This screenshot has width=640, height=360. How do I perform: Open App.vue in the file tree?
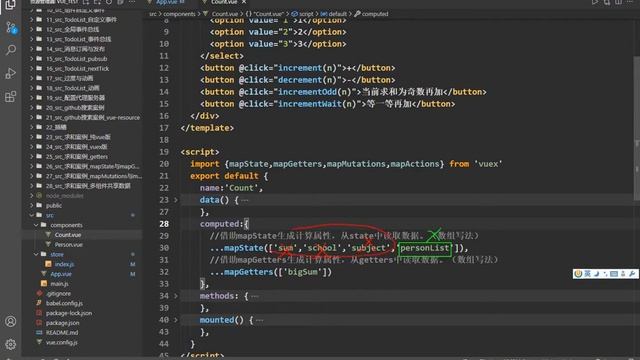(61, 274)
